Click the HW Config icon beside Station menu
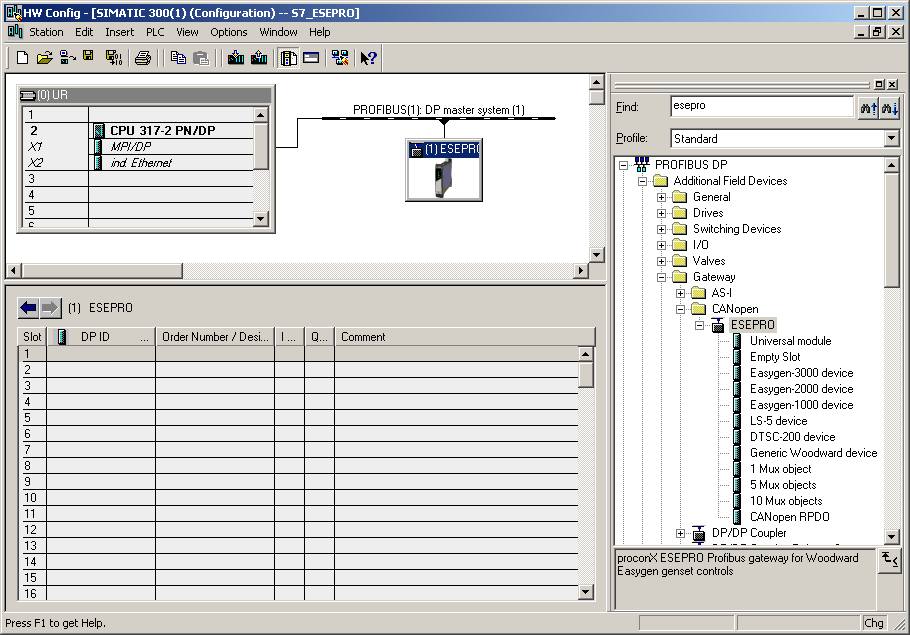The height and width of the screenshot is (635, 910). [x=15, y=31]
